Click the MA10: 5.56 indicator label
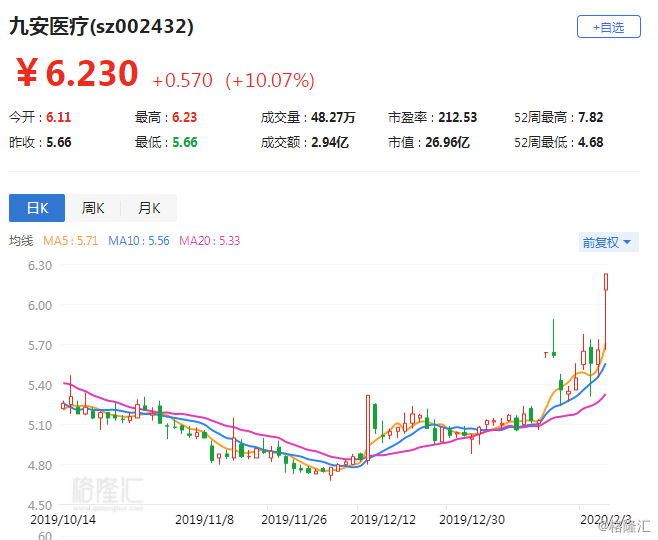This screenshot has width=658, height=540. tap(139, 241)
